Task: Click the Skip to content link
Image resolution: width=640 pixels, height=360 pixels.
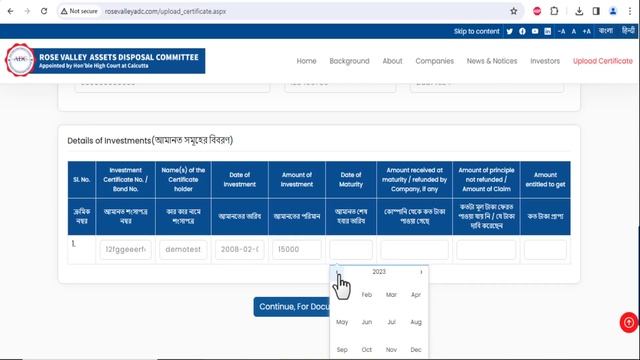Action: [476, 31]
